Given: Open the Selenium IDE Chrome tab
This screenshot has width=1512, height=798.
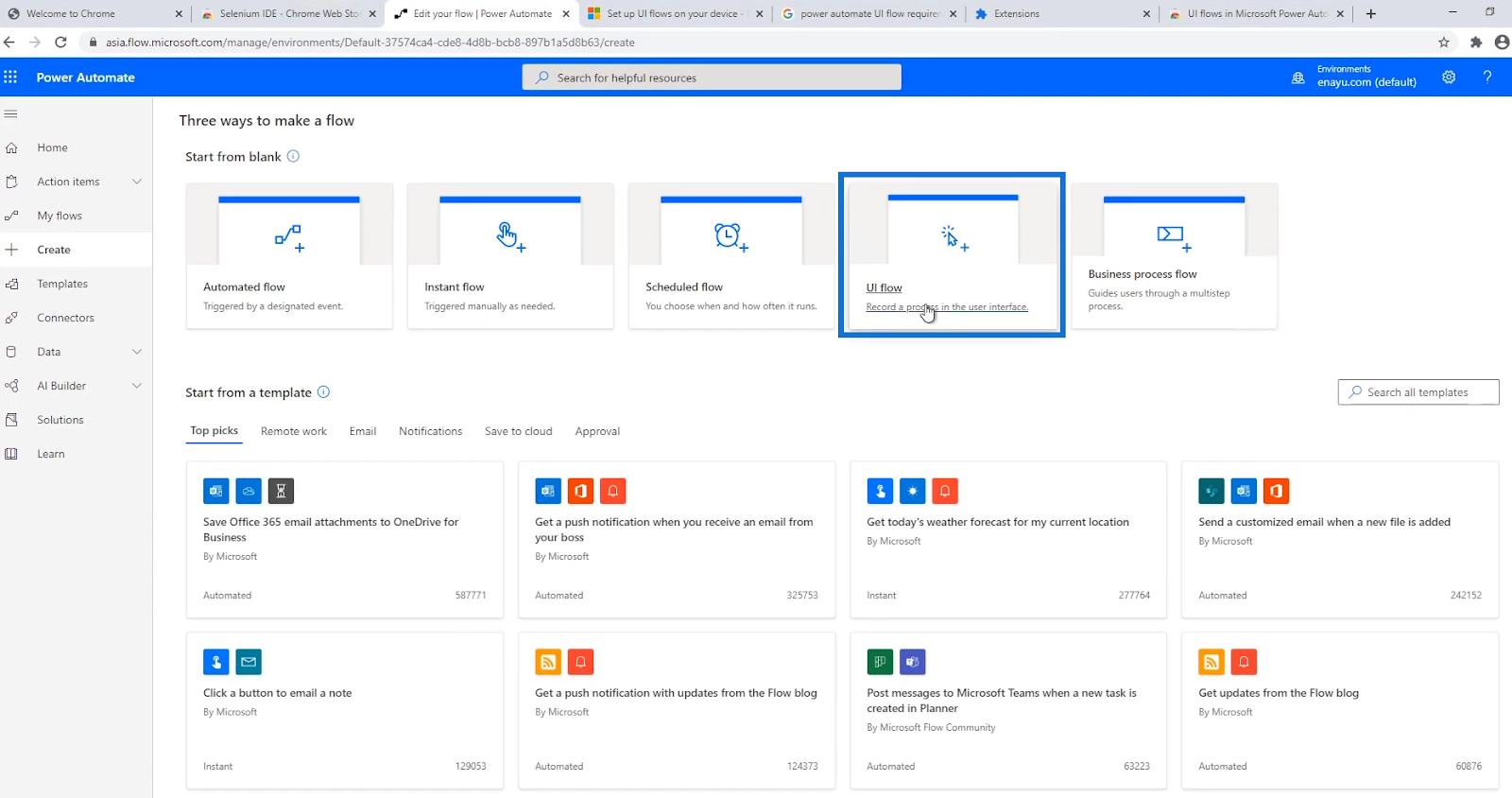Looking at the screenshot, I should 288,13.
